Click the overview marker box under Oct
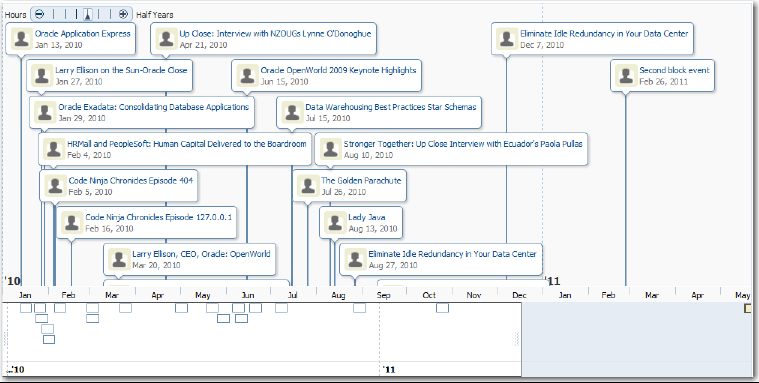This screenshot has width=759, height=383. [442, 308]
